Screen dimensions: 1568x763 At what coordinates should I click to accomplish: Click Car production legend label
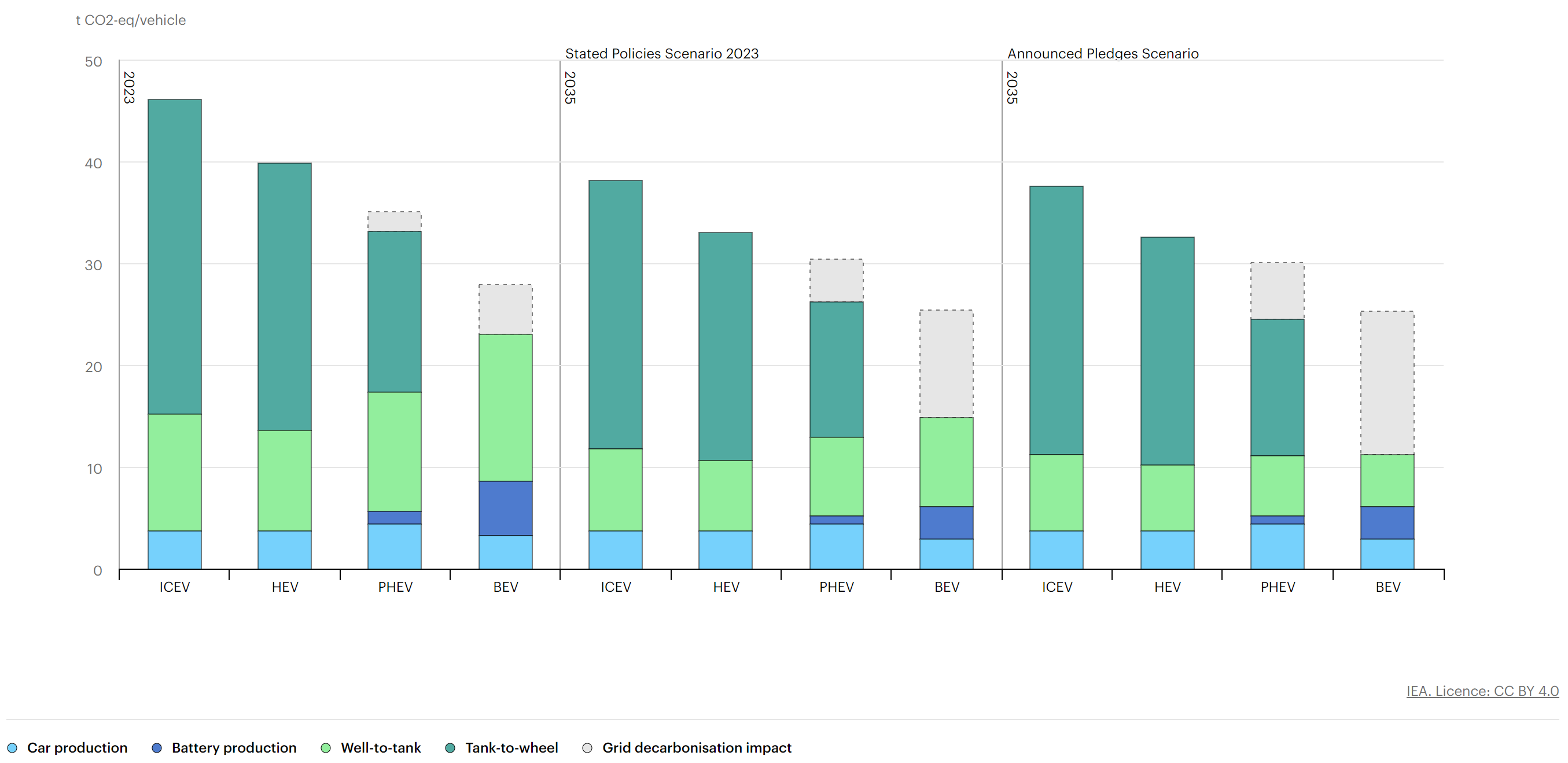pos(78,748)
